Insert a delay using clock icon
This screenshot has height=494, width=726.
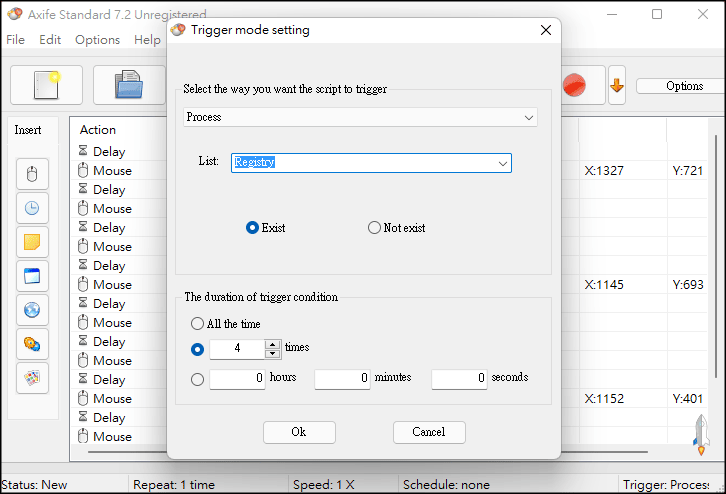coord(32,208)
